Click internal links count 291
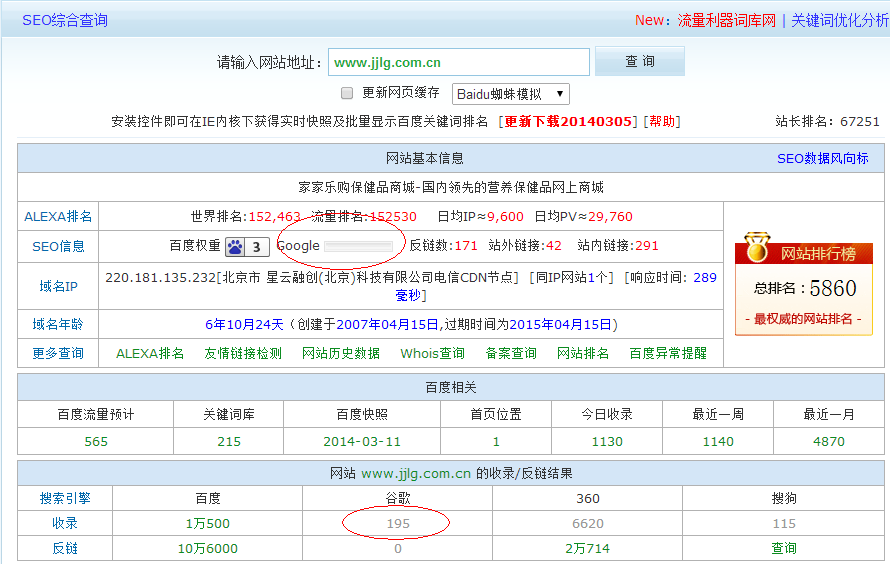Image resolution: width=890 pixels, height=564 pixels. point(647,246)
